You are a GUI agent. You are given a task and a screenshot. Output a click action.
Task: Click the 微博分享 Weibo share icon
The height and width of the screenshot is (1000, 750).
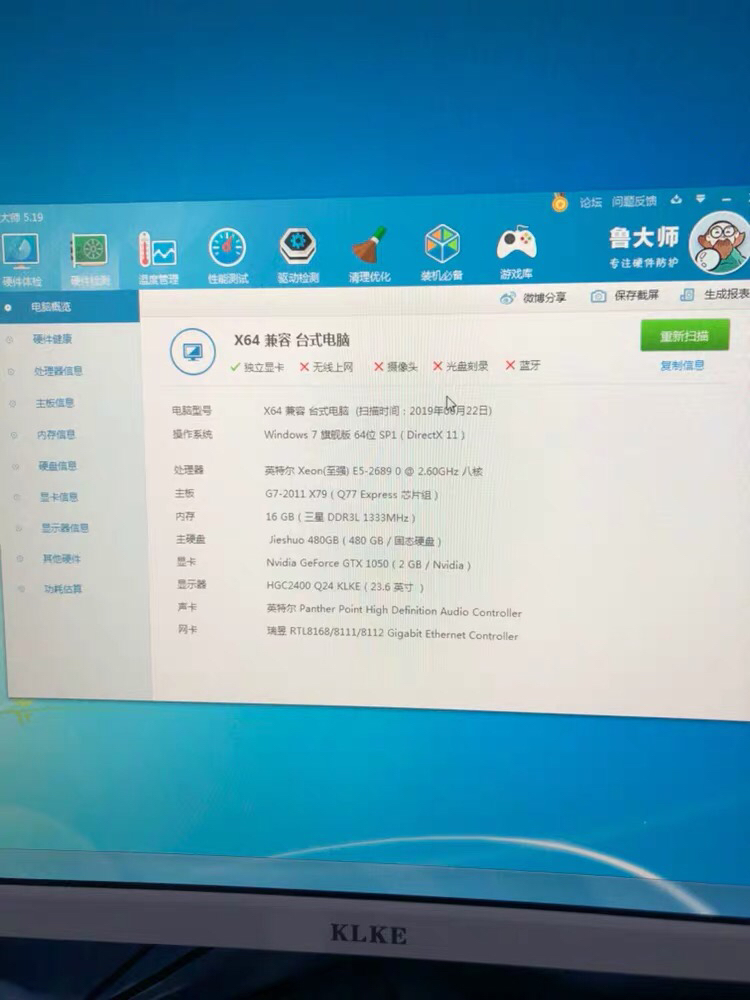508,298
